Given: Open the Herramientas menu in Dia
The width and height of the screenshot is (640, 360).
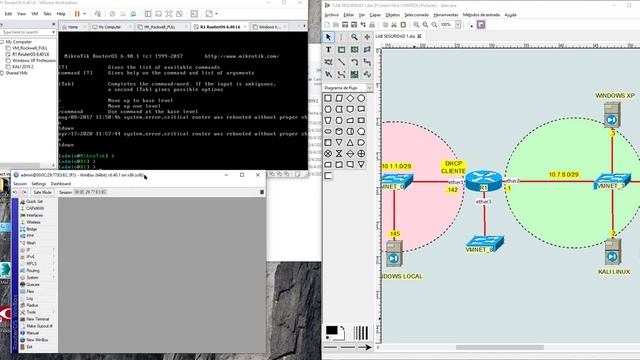Looking at the screenshot, I should click(x=446, y=15).
